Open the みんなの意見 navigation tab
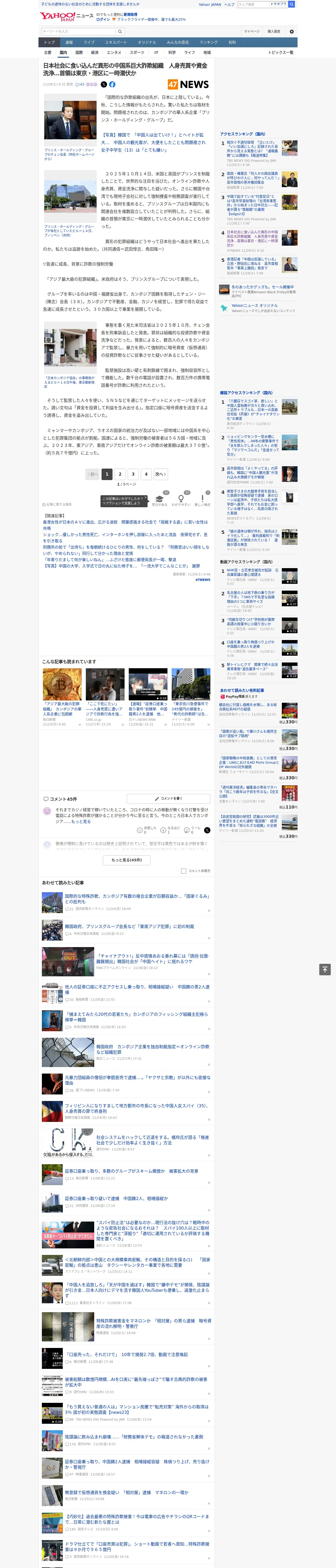Image resolution: width=336 pixels, height=1568 pixels. click(x=177, y=43)
